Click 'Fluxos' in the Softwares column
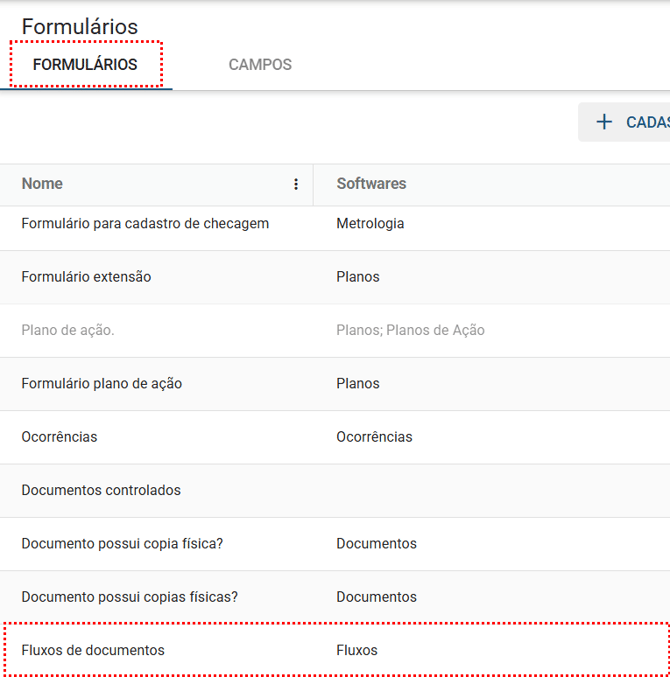670x677 pixels. tap(357, 650)
